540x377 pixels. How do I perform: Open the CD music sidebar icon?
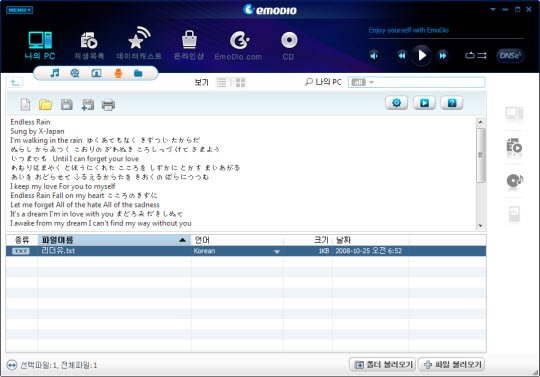(x=515, y=180)
